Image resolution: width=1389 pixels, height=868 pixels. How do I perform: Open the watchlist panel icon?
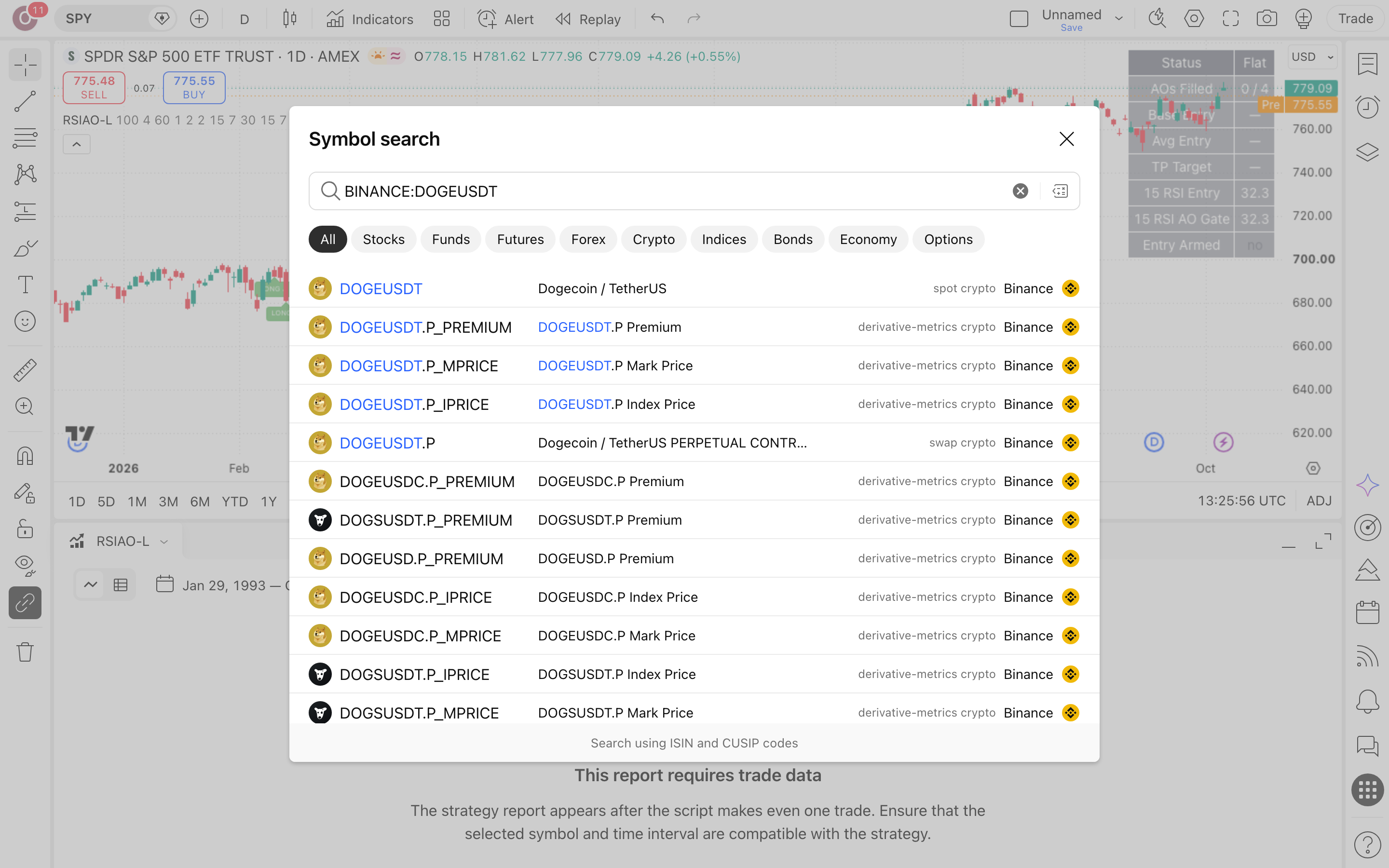[x=1367, y=64]
